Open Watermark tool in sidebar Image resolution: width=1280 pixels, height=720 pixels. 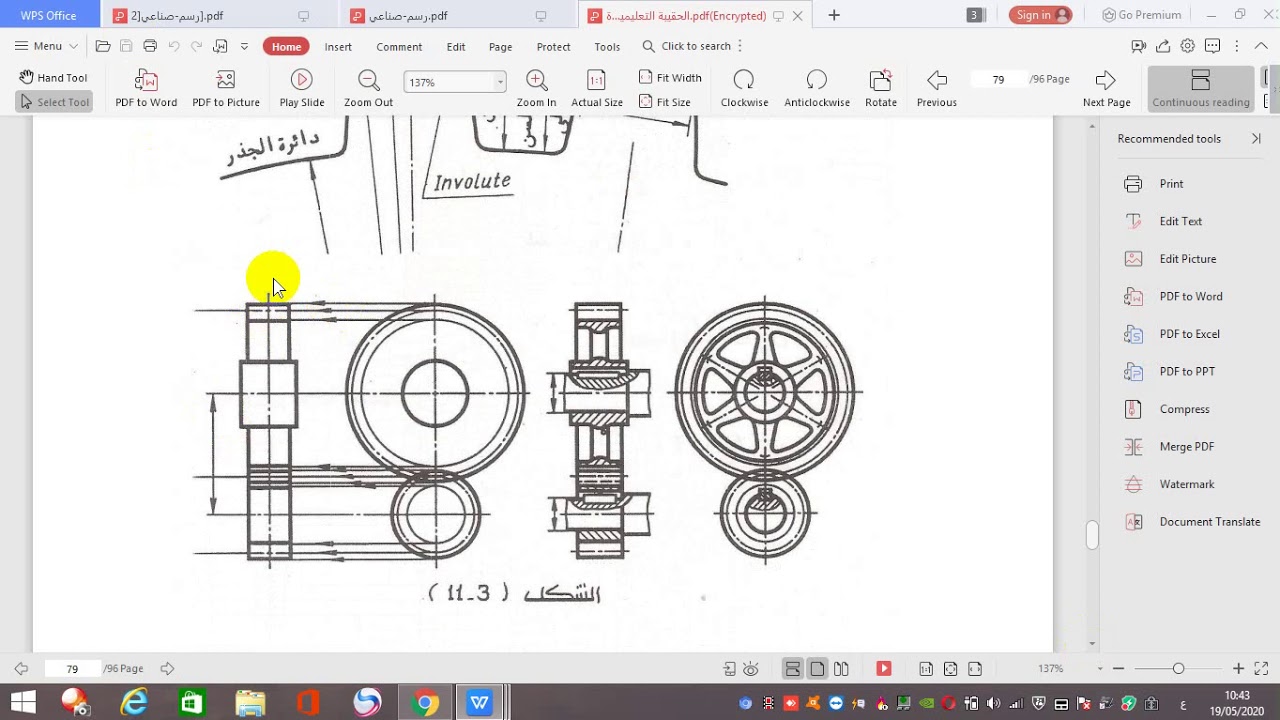click(1188, 484)
